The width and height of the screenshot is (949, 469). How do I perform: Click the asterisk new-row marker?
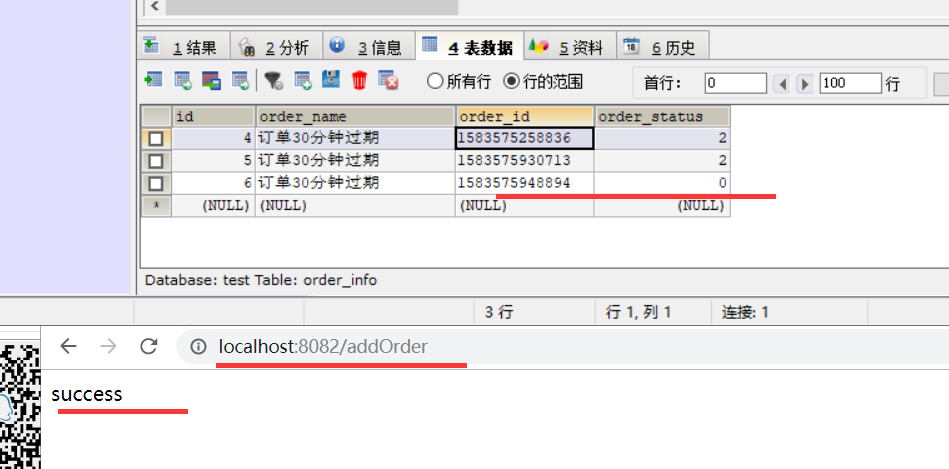coord(156,206)
